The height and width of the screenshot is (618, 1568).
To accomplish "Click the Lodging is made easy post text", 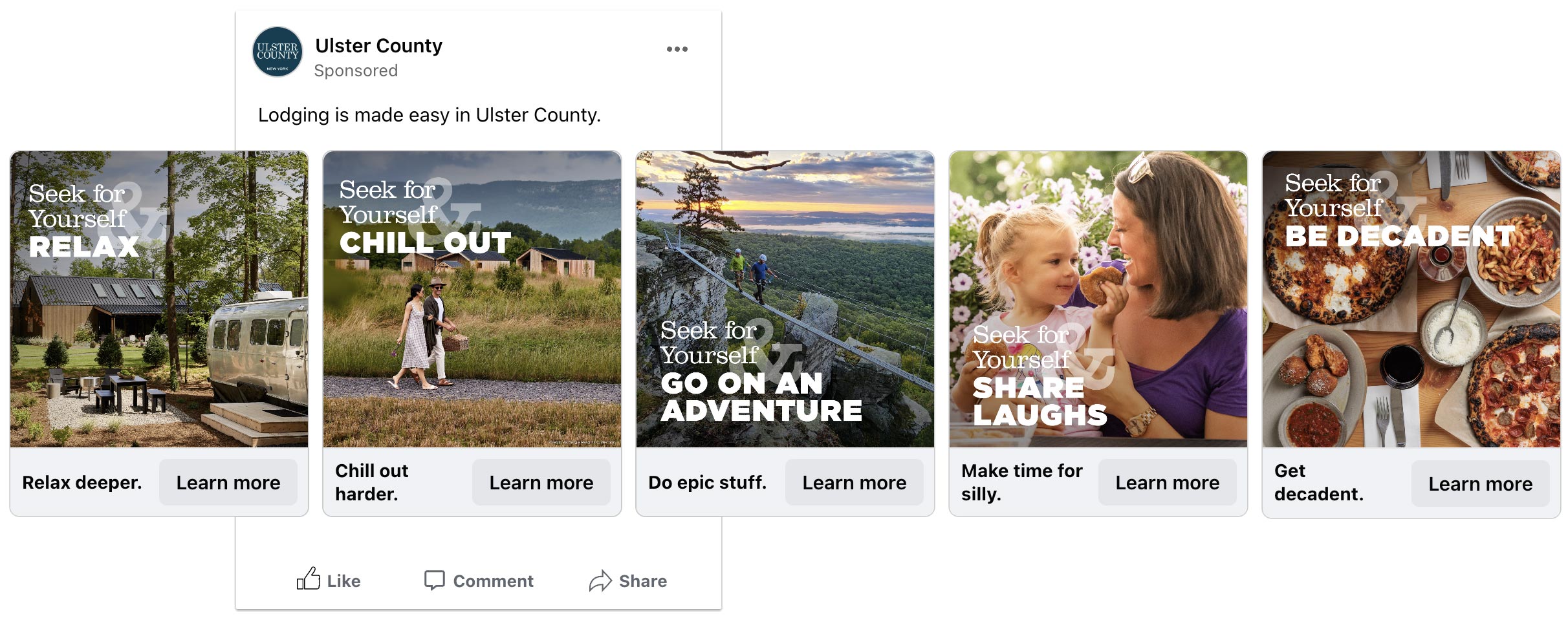I will pos(430,115).
